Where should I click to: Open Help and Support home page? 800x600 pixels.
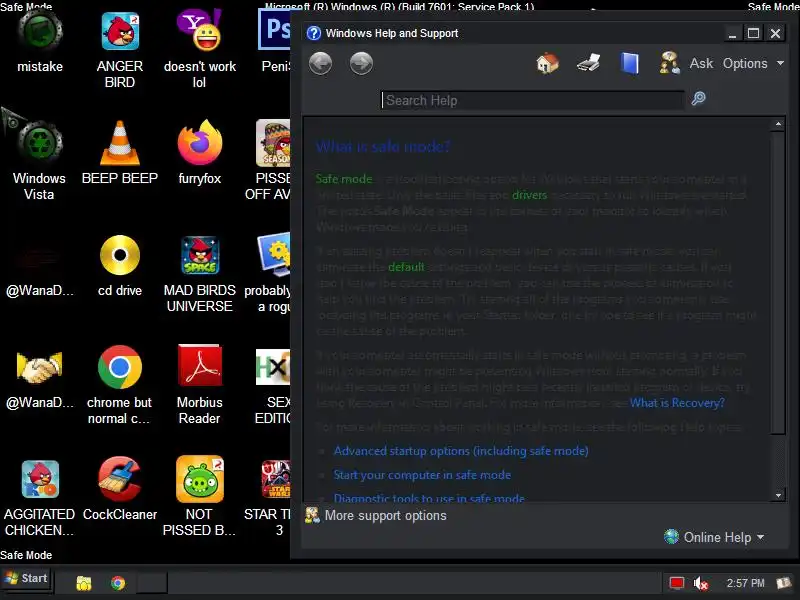tap(547, 64)
